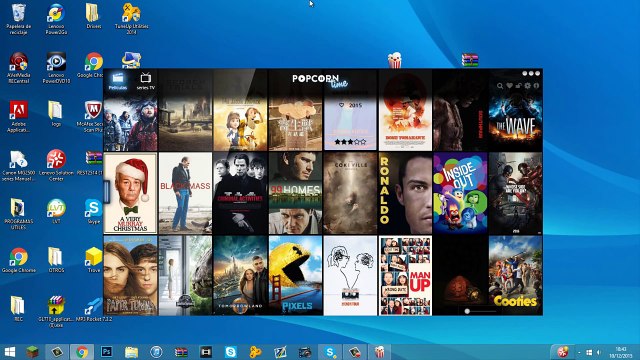
Task: Open the search magnifier in Popcorn Time
Action: tap(500, 86)
